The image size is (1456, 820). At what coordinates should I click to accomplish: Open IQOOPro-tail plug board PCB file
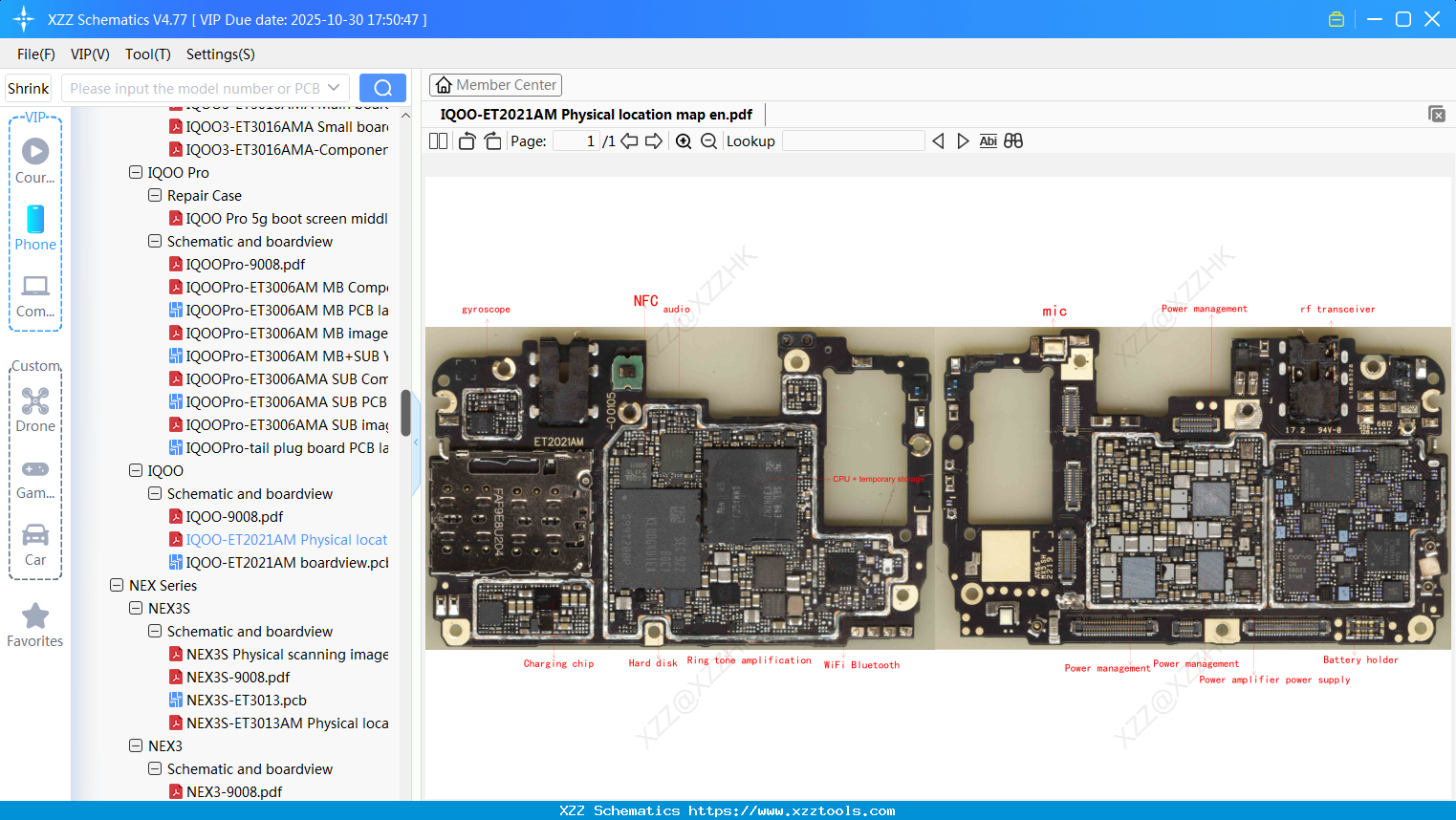[x=278, y=448]
